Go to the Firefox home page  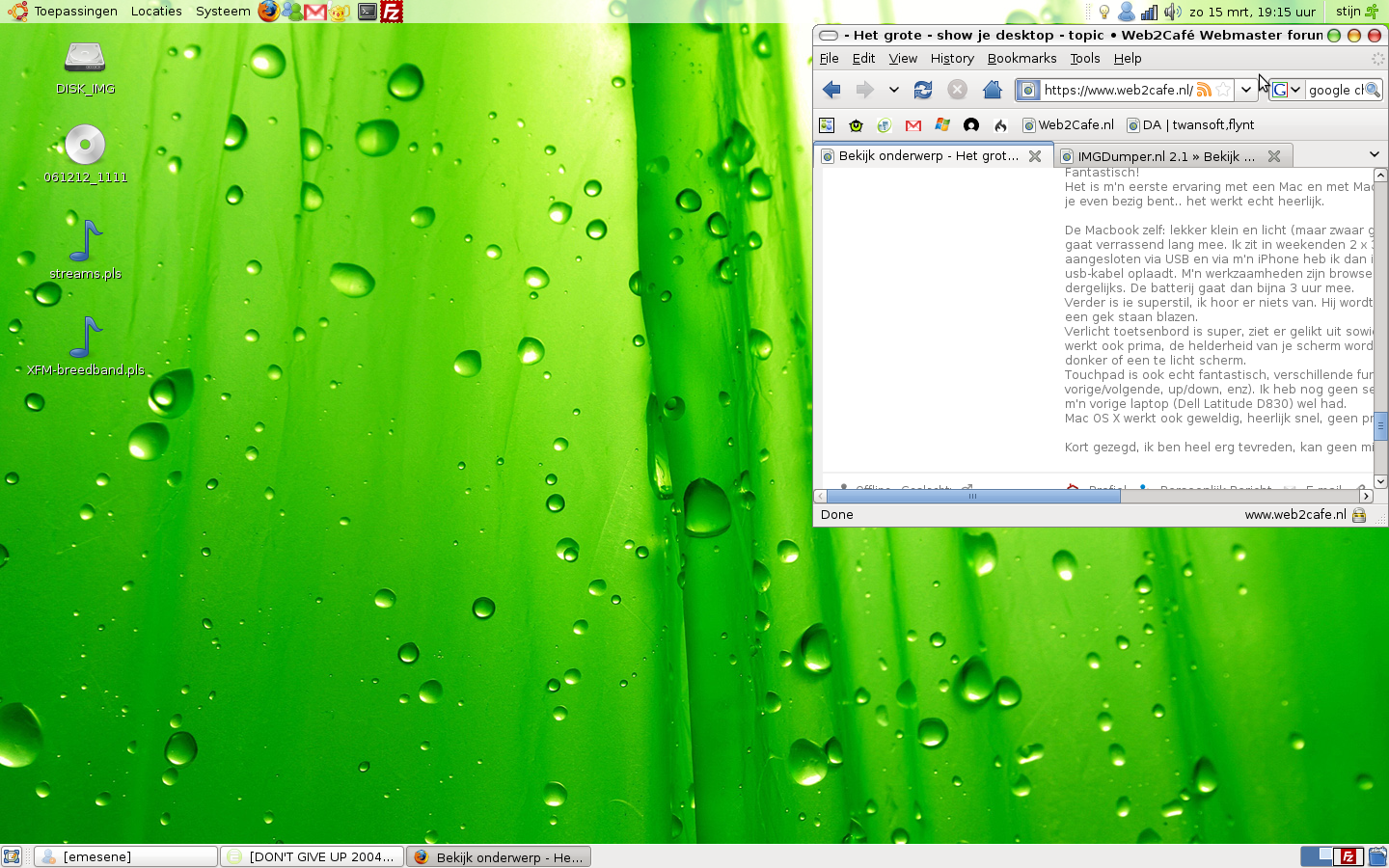pyautogui.click(x=992, y=90)
